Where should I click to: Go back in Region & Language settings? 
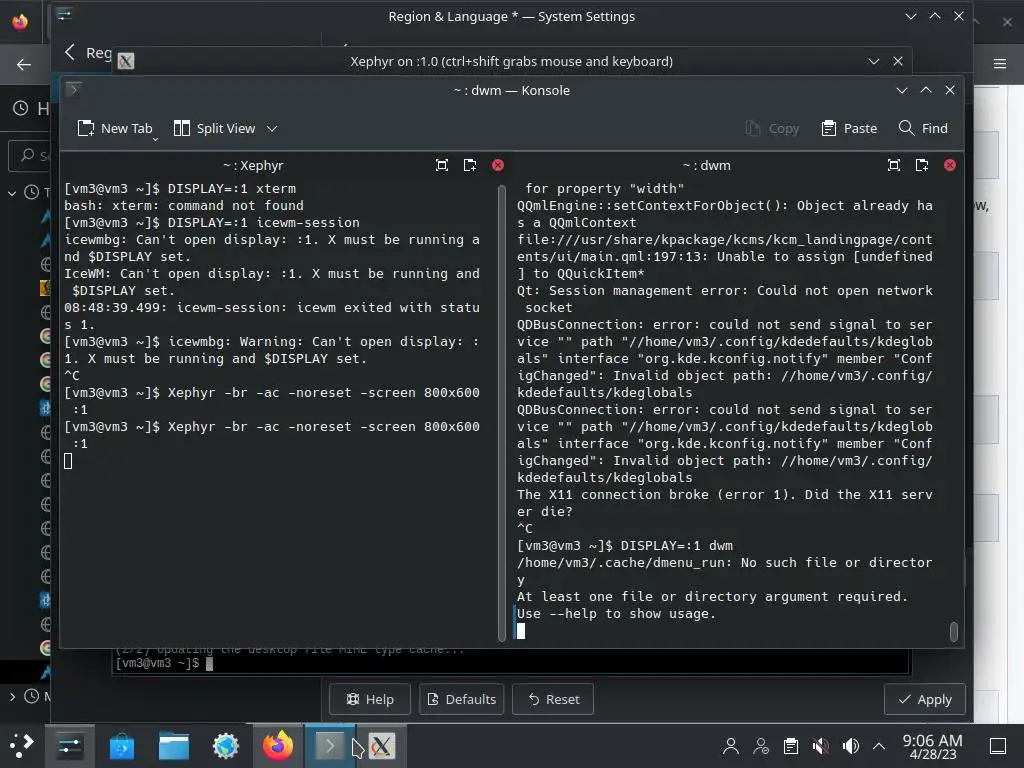click(x=70, y=52)
